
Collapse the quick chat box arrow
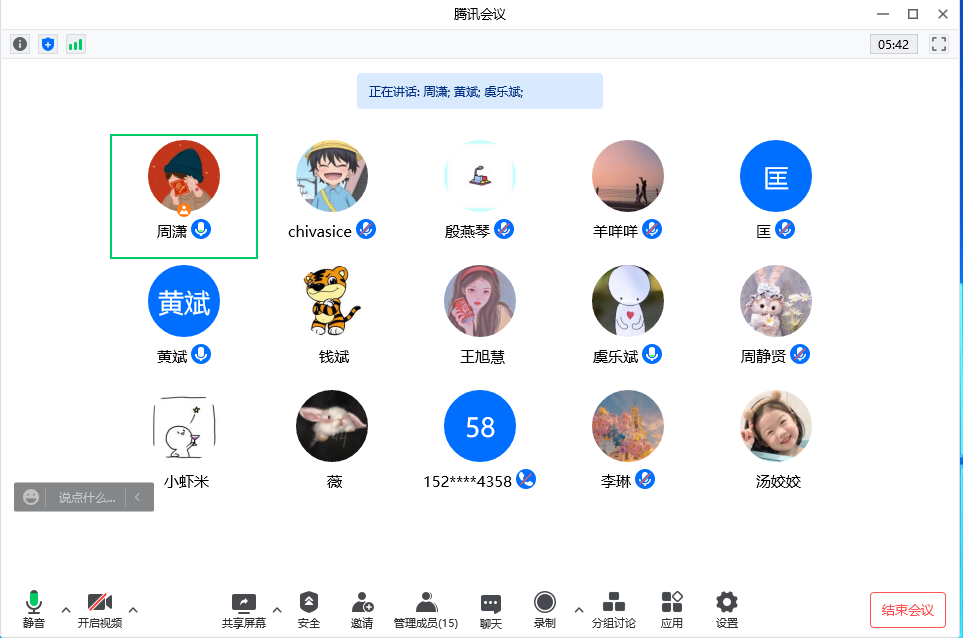click(x=138, y=497)
